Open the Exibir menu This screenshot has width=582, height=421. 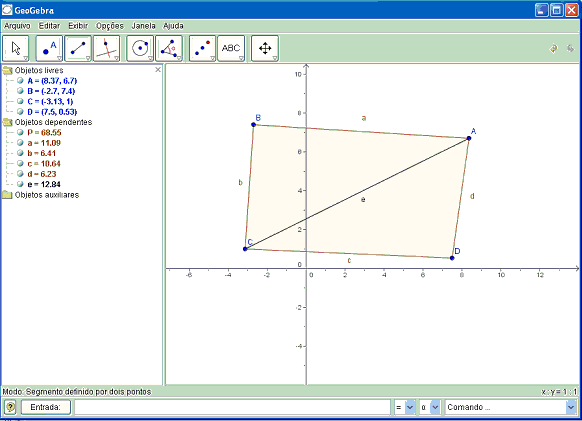point(78,26)
